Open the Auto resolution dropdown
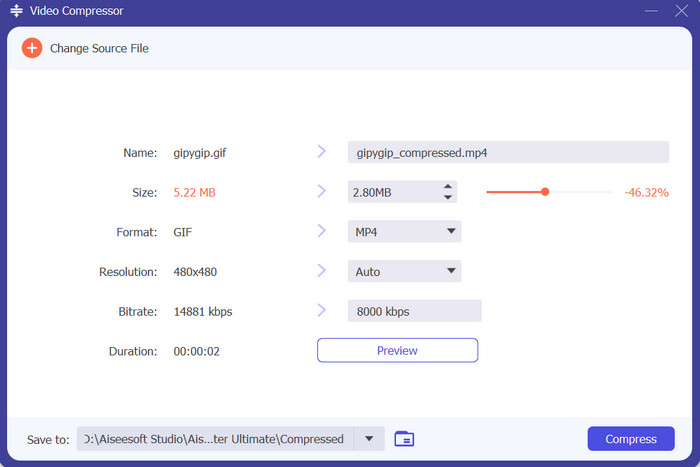 click(404, 271)
